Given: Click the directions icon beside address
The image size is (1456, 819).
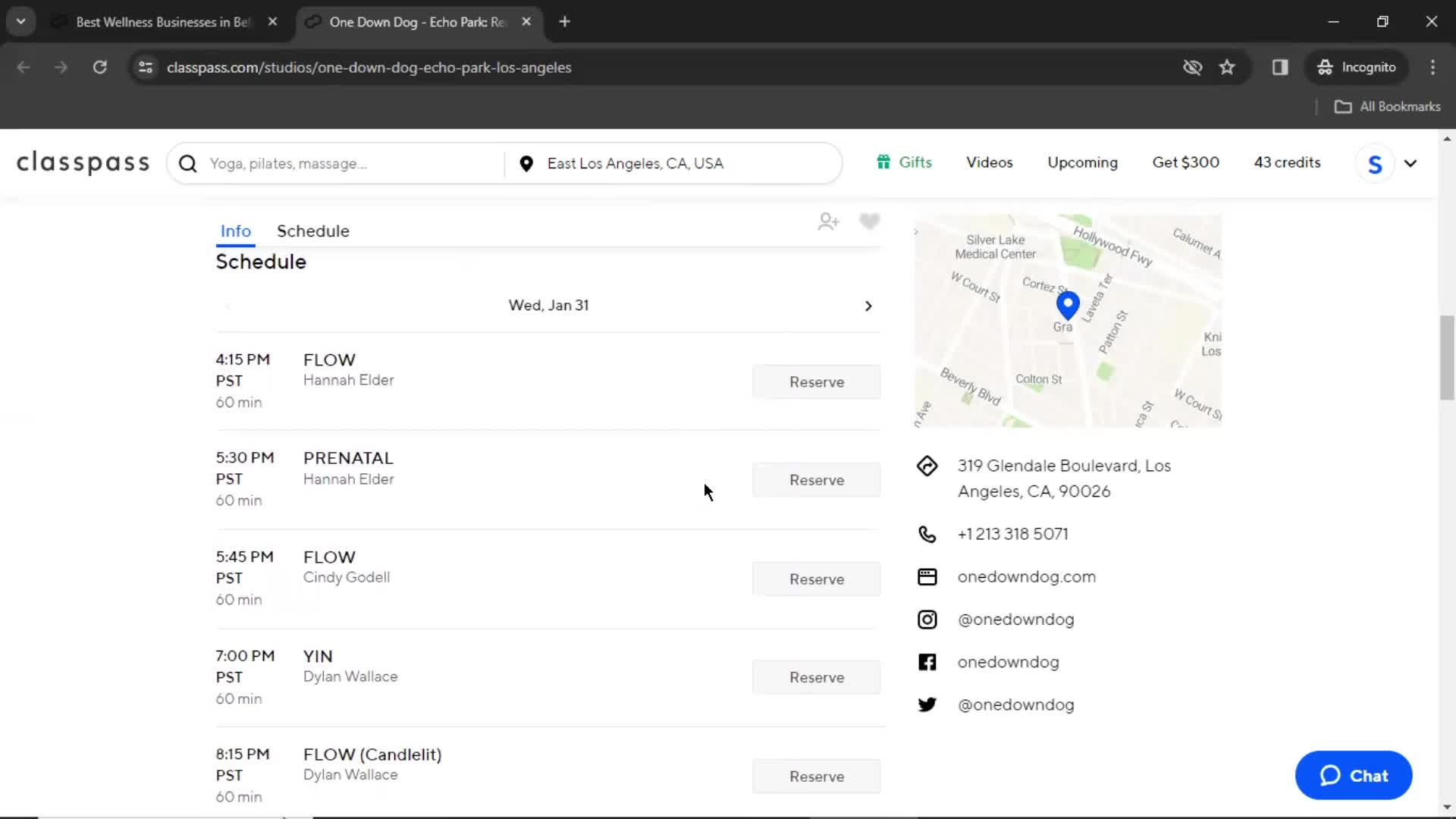Looking at the screenshot, I should pyautogui.click(x=927, y=466).
